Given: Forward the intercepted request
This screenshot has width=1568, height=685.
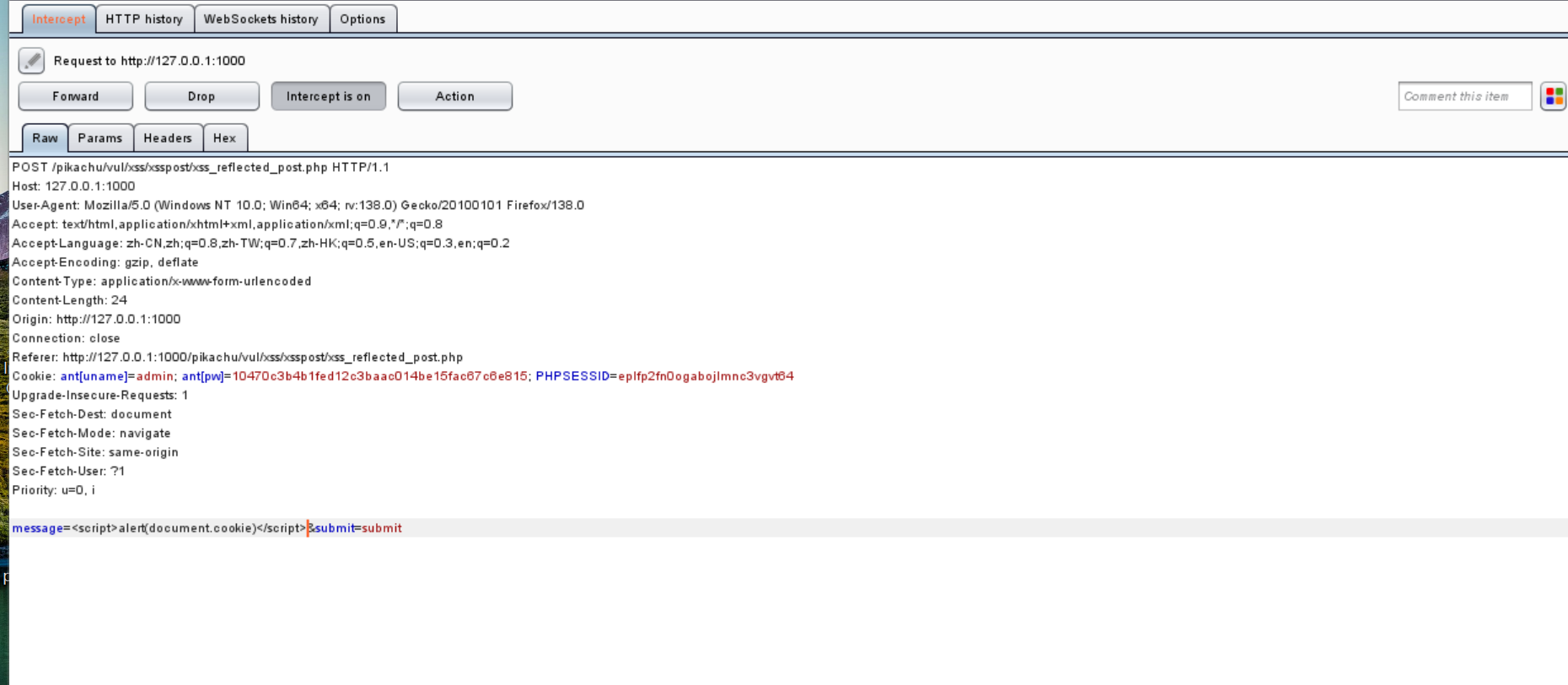Looking at the screenshot, I should point(76,96).
